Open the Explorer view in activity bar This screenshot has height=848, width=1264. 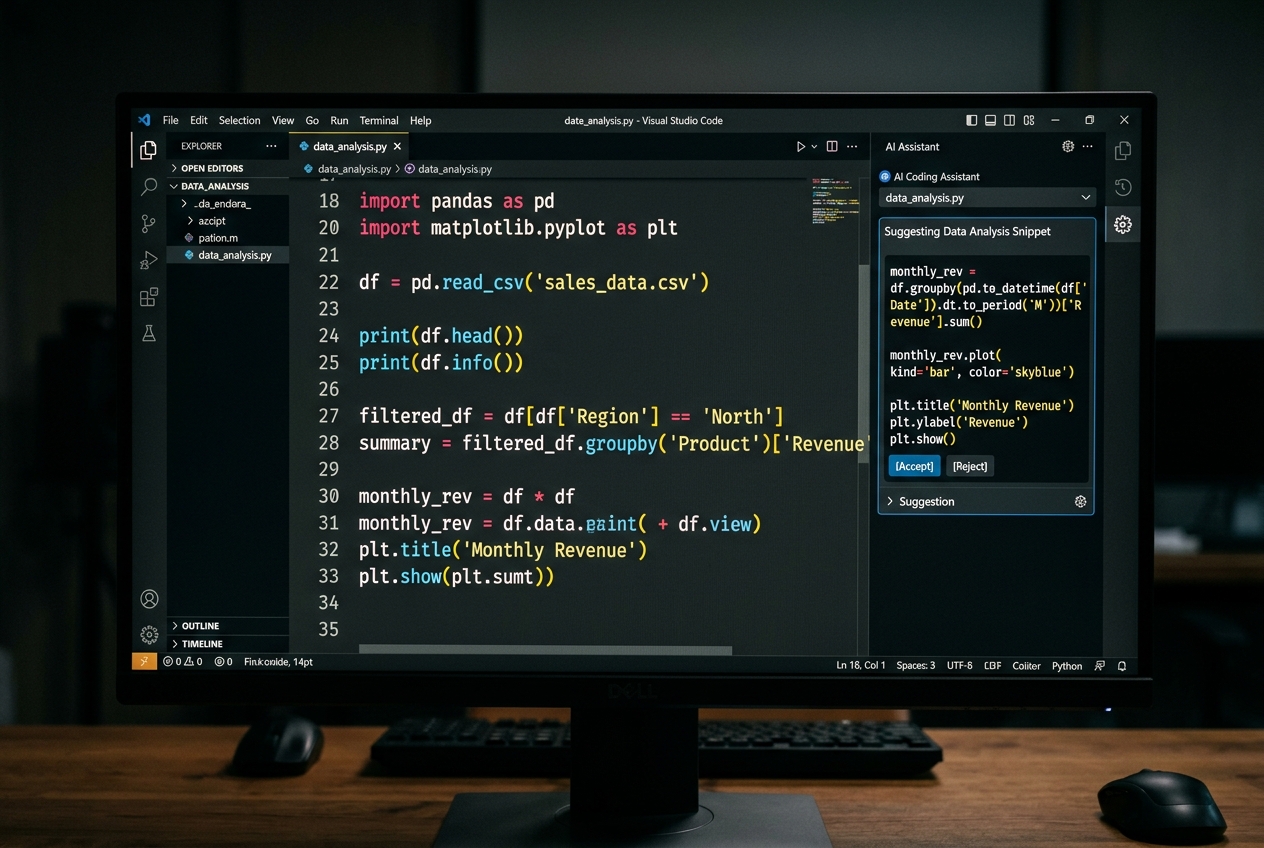[x=148, y=150]
